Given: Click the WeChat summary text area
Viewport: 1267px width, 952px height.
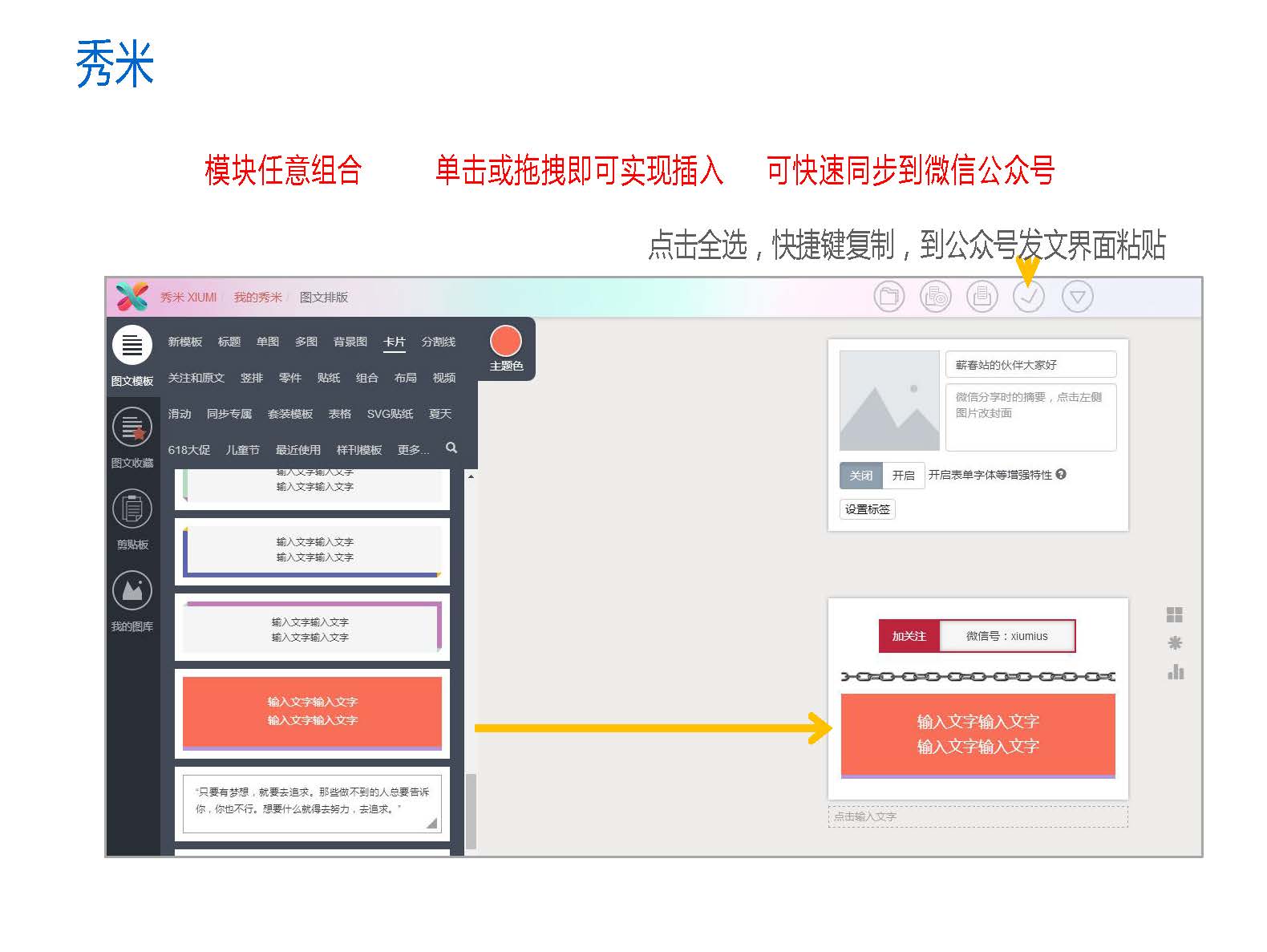Looking at the screenshot, I should [x=1031, y=418].
